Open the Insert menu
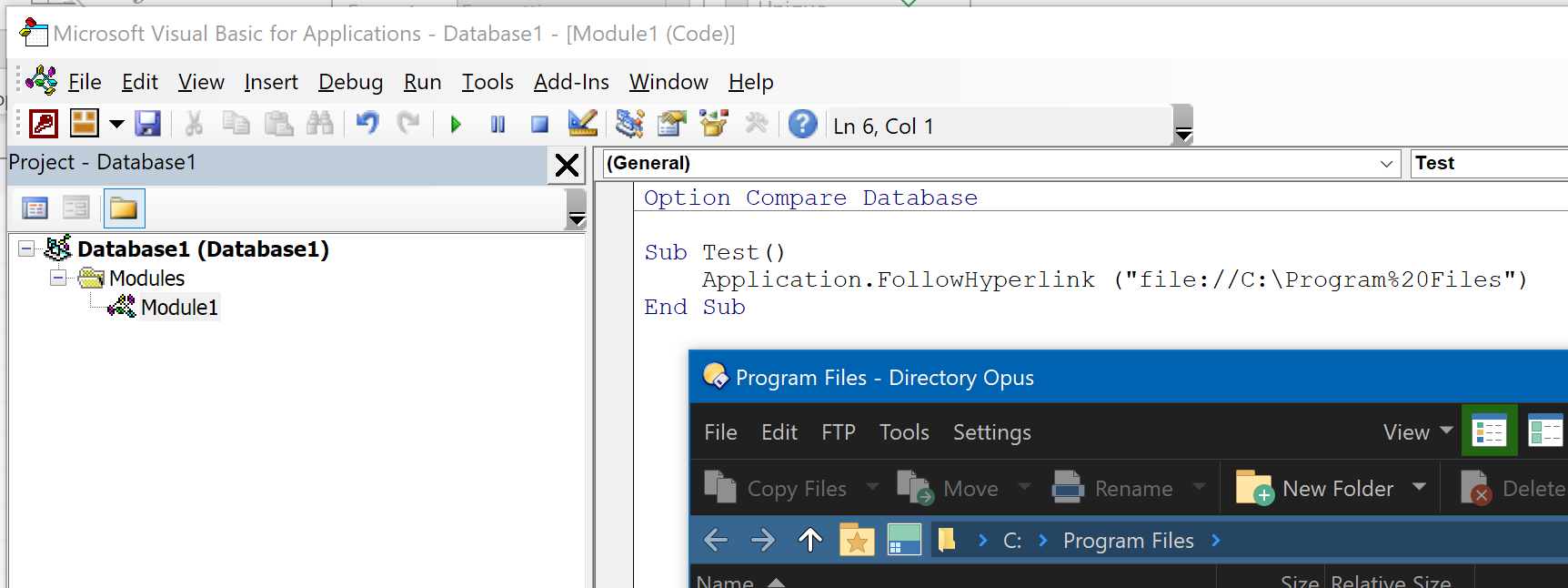The image size is (1568, 588). click(271, 82)
